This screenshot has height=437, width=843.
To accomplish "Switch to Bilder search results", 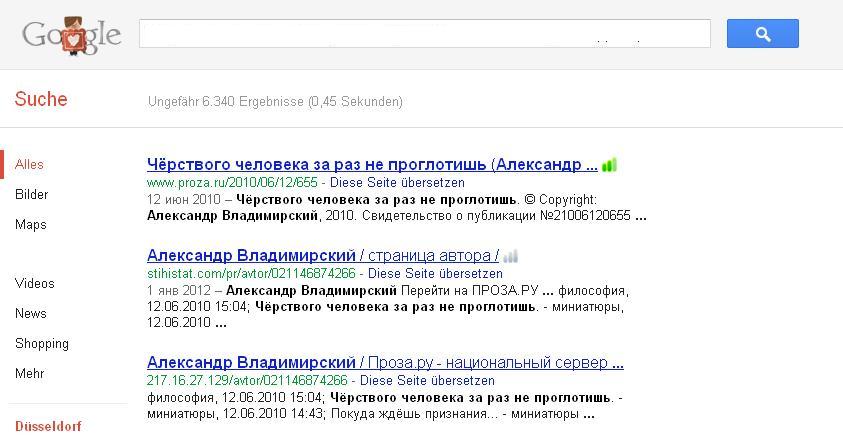I will (x=31, y=194).
